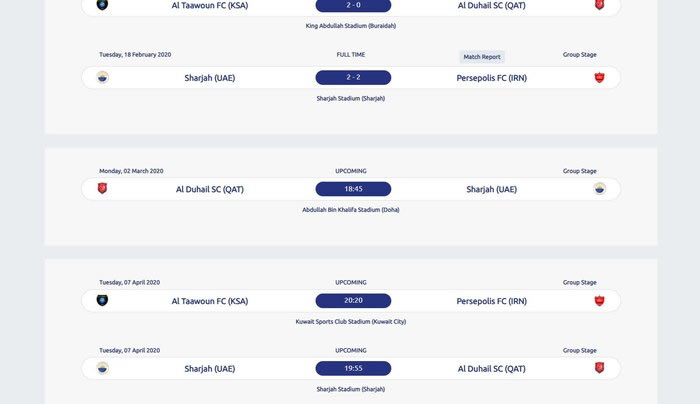Open Sharjah (UAE) team in 2-2 match

(x=209, y=78)
